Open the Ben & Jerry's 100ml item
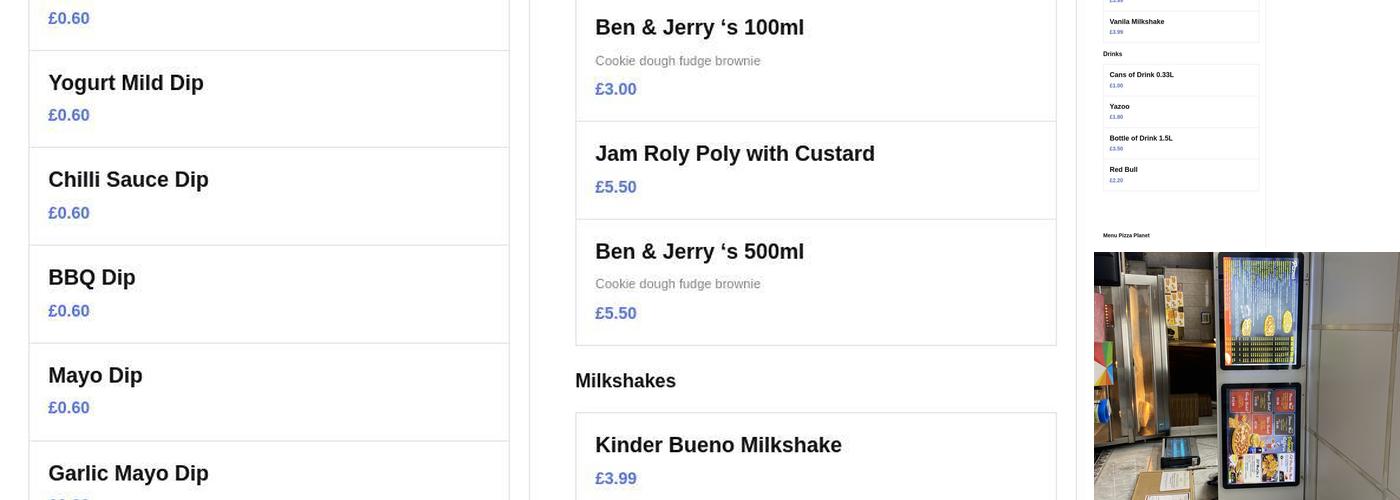1400x500 pixels. pos(699,29)
